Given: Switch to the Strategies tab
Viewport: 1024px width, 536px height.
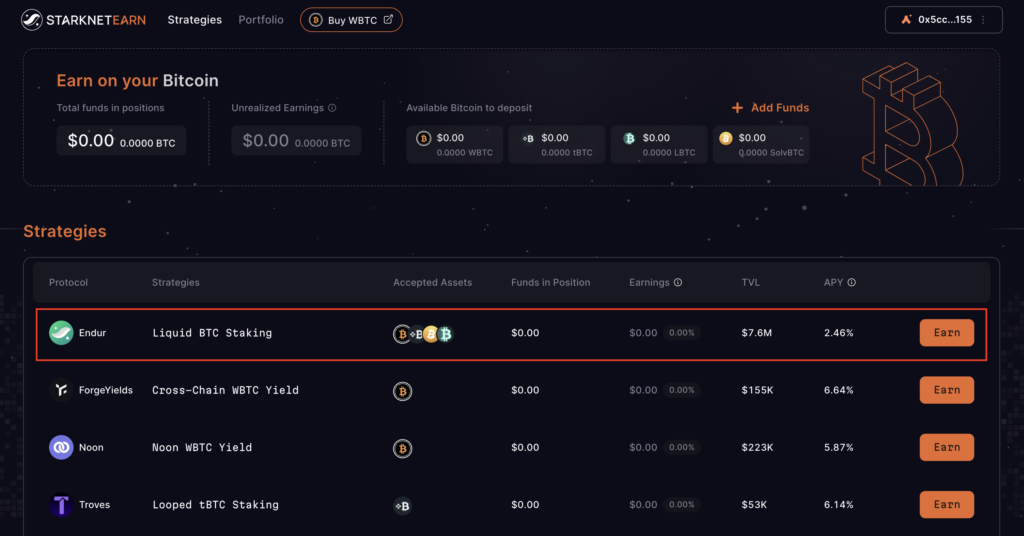Looking at the screenshot, I should pos(195,20).
